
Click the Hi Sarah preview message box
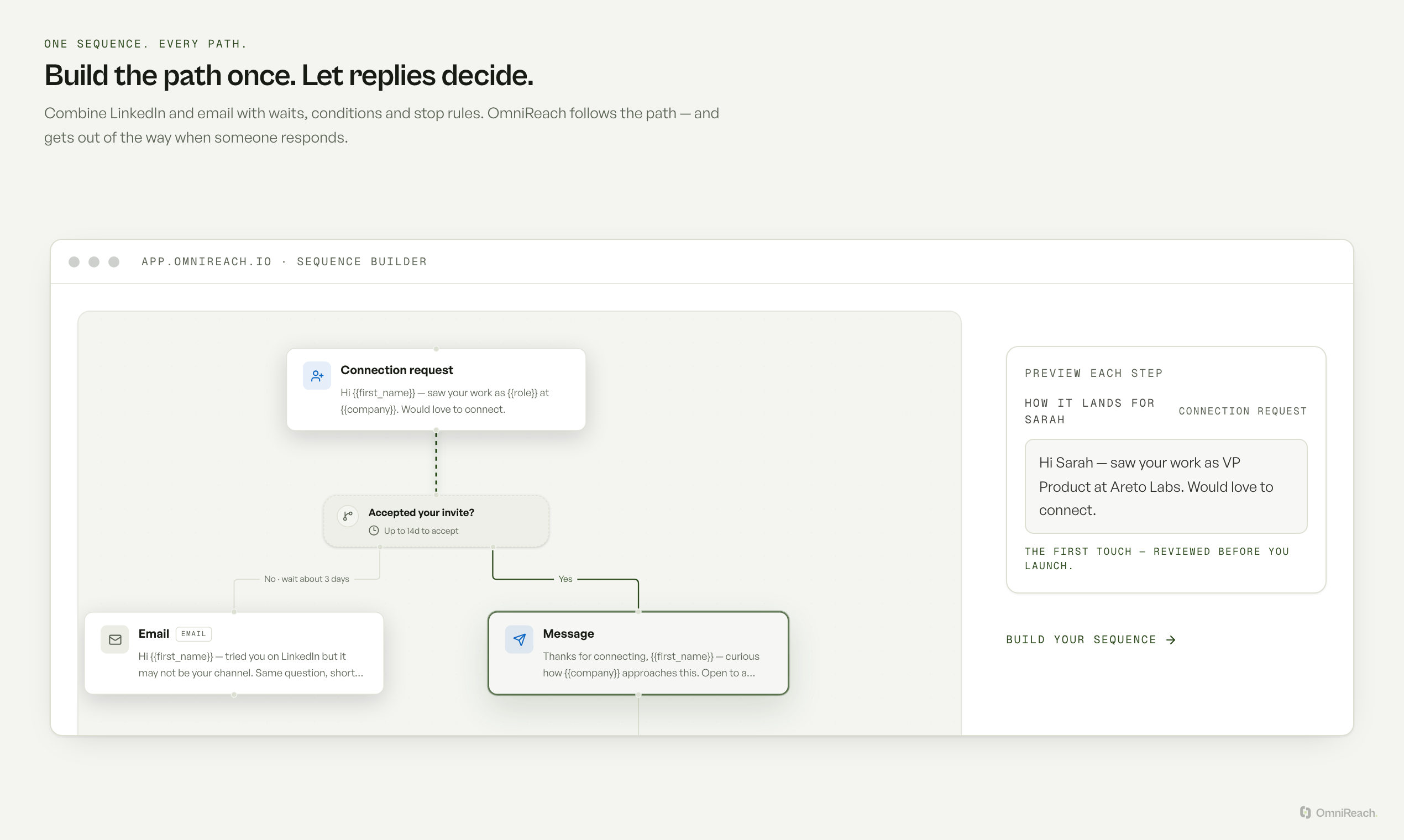[x=1166, y=486]
